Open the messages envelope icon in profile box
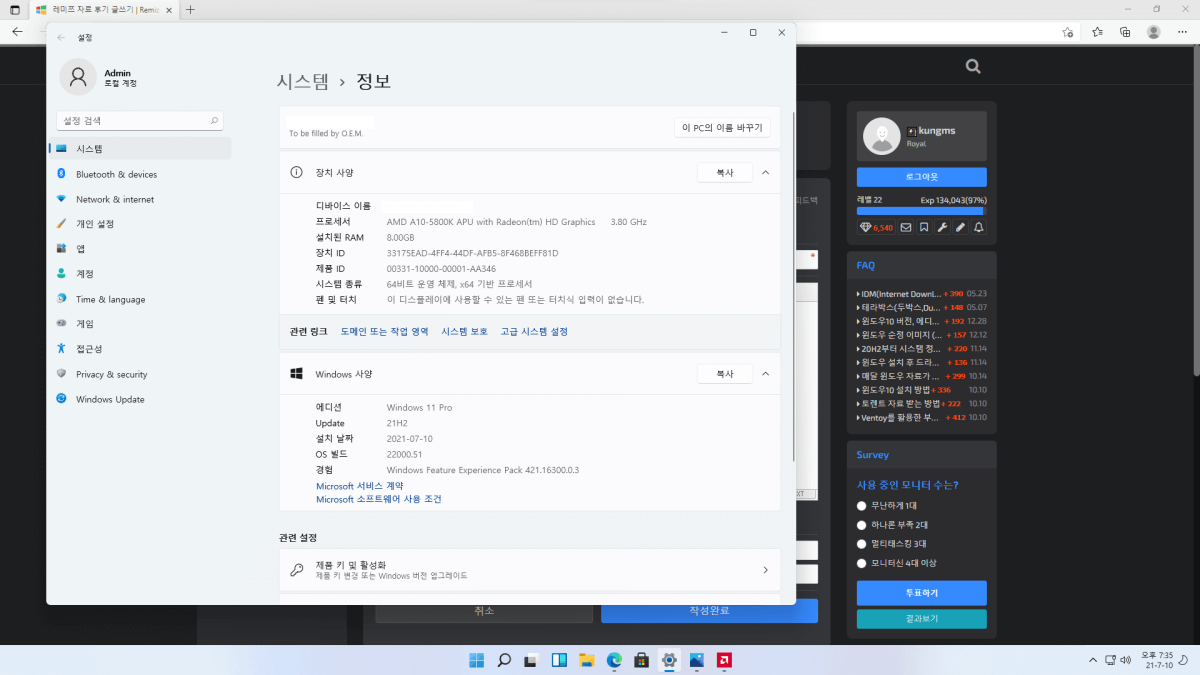1200x675 pixels. click(906, 227)
